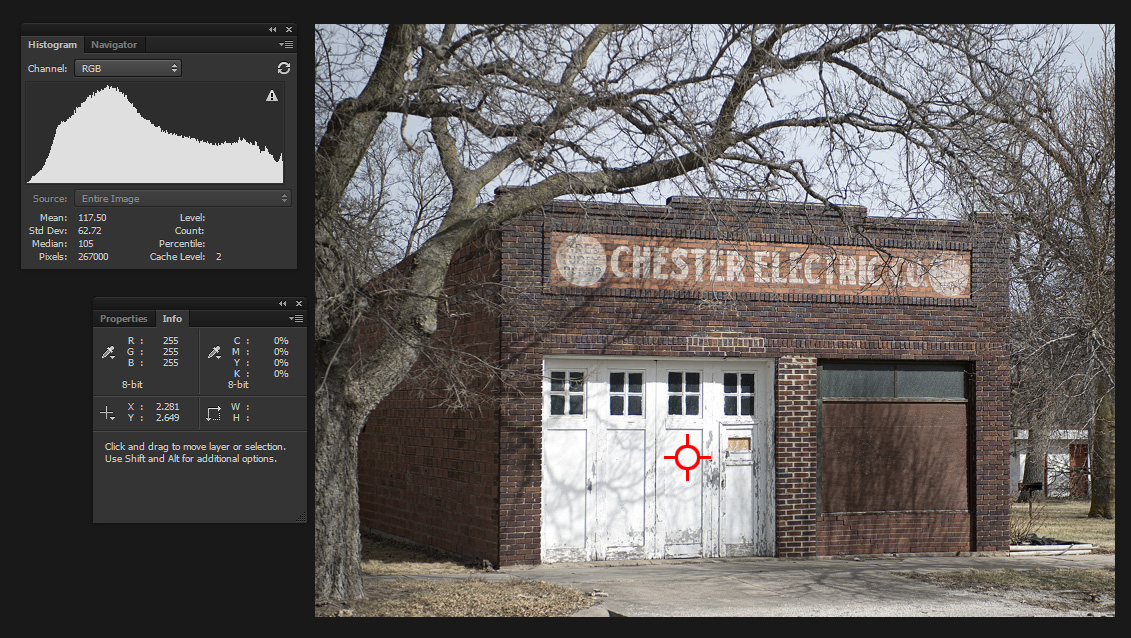Click the RGB readout eyedropper icon
1131x638 pixels.
coord(108,353)
